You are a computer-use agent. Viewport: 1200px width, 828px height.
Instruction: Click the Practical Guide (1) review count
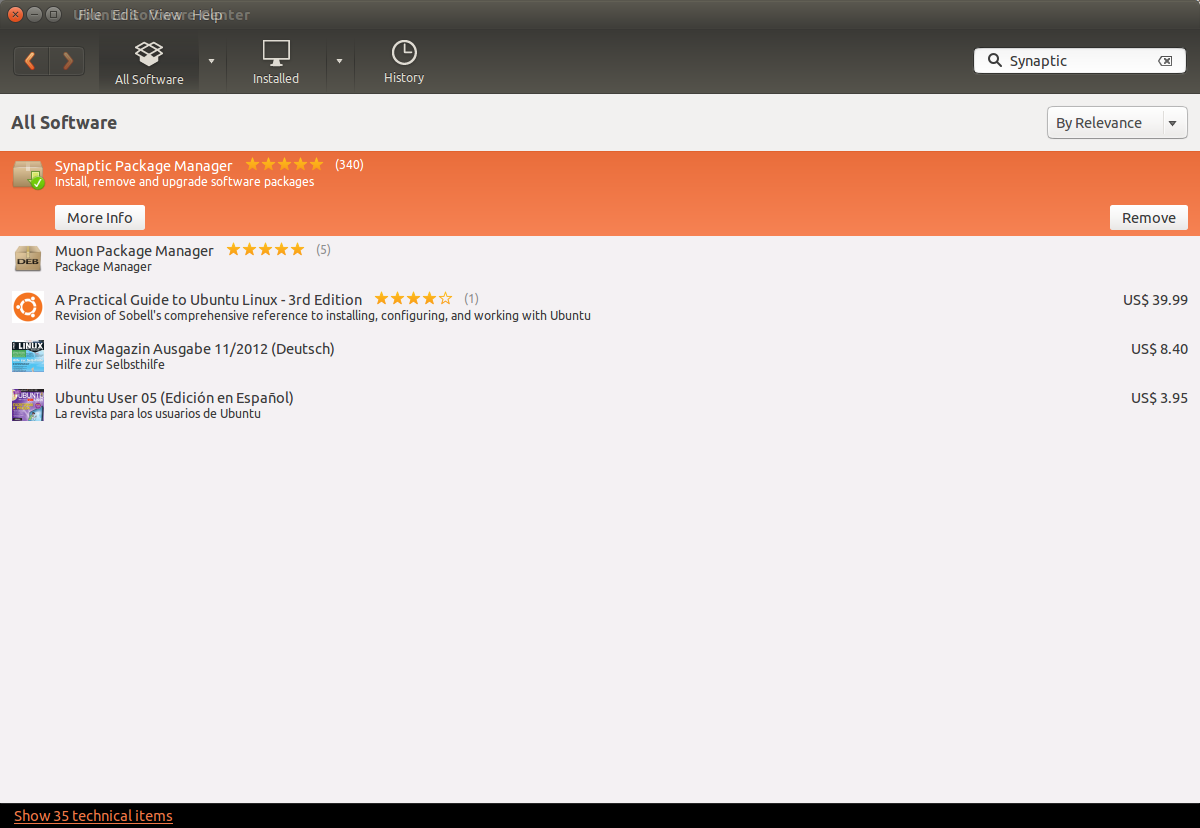click(x=471, y=299)
